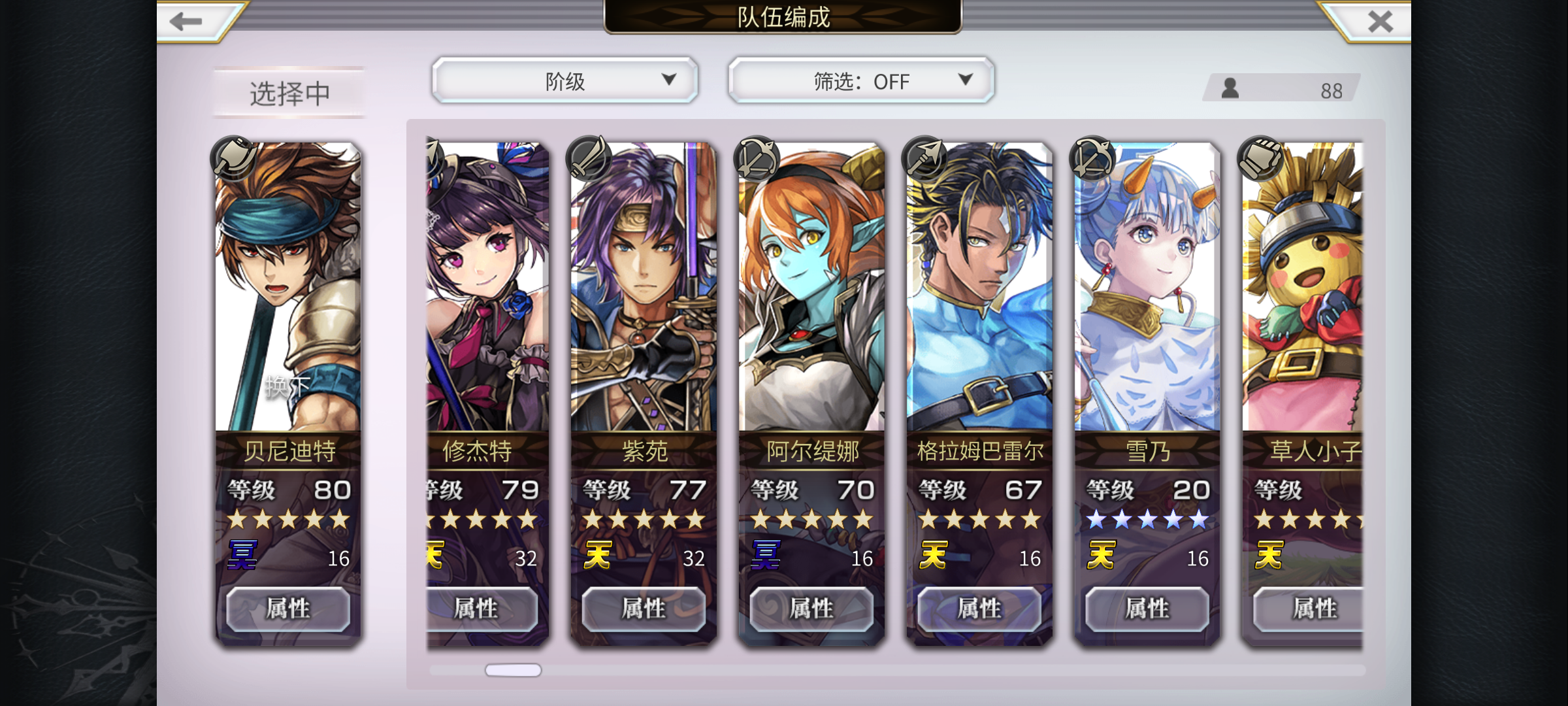Viewport: 1568px width, 706px height.
Task: Expand the 筛选: OFF filter dropdown
Action: pos(861,80)
